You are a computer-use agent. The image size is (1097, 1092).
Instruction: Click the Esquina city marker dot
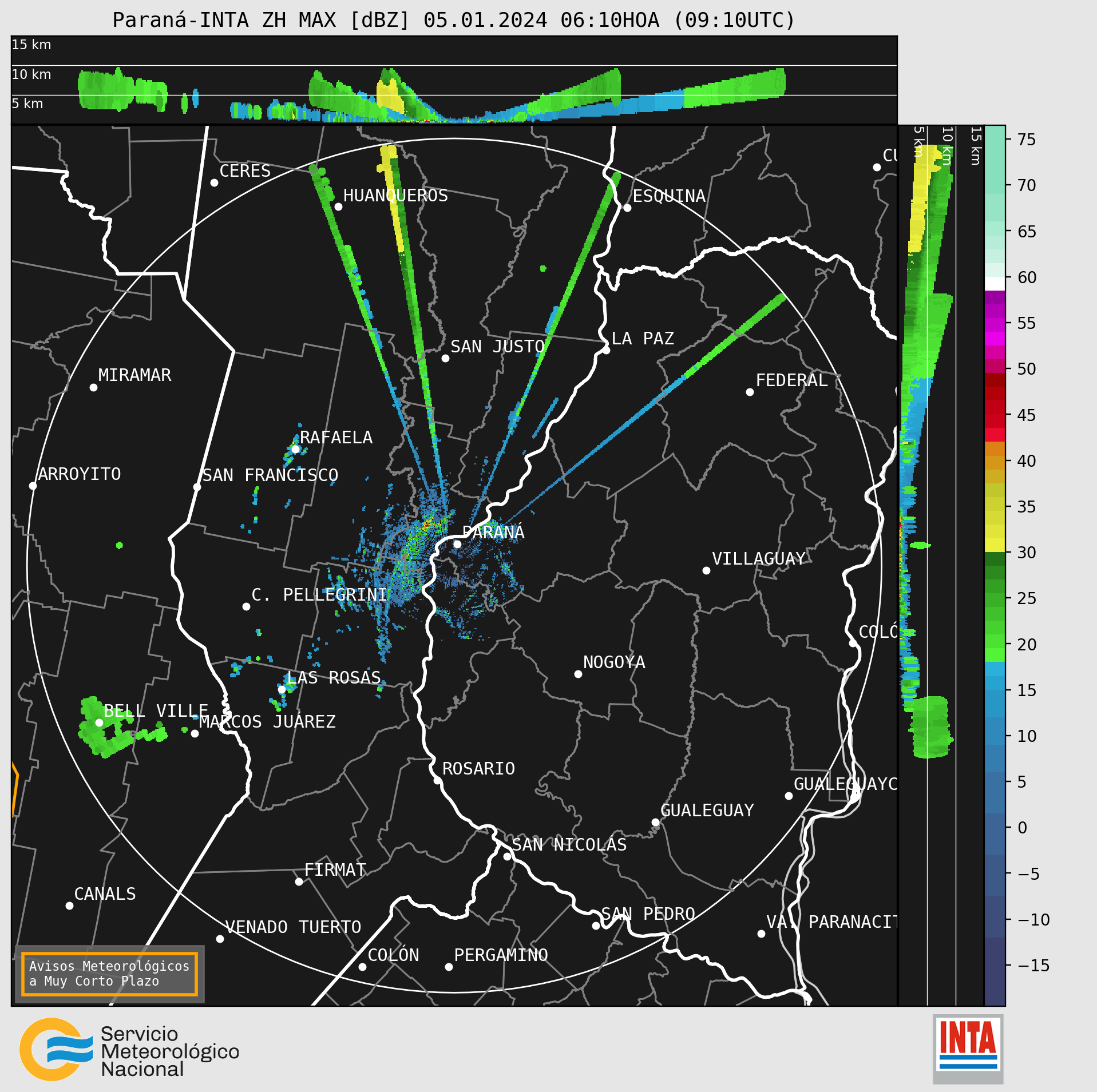coord(627,208)
